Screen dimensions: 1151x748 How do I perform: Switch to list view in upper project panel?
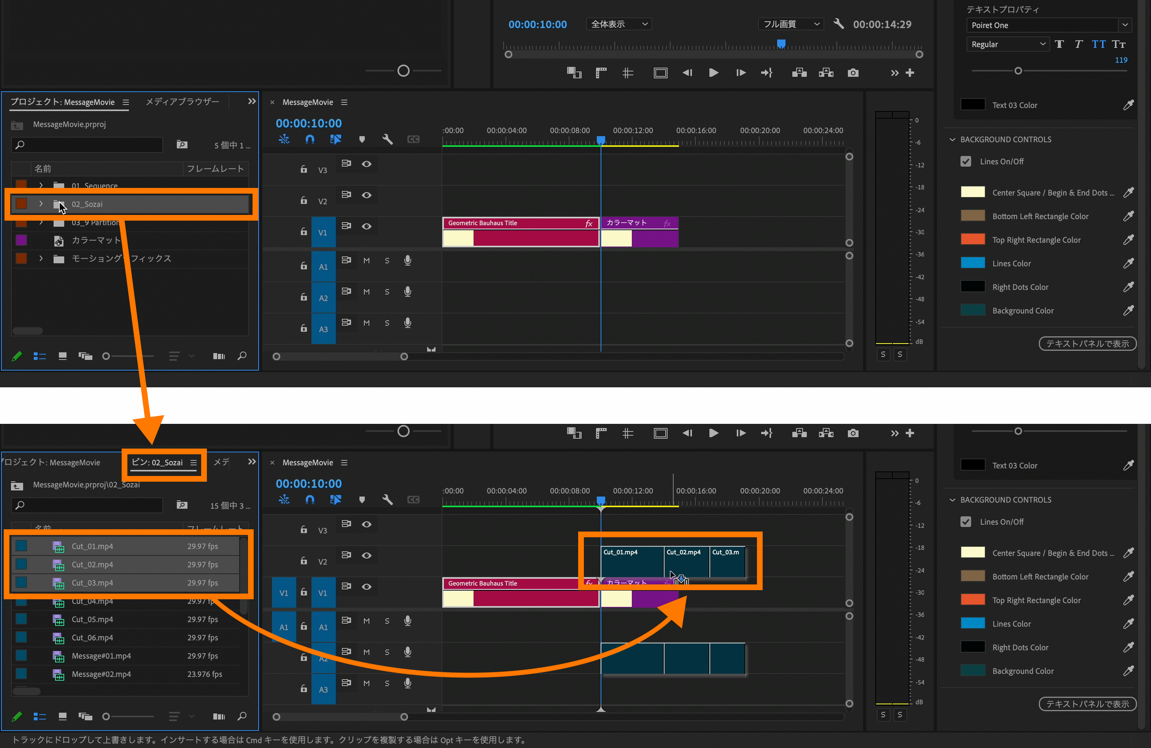click(40, 356)
